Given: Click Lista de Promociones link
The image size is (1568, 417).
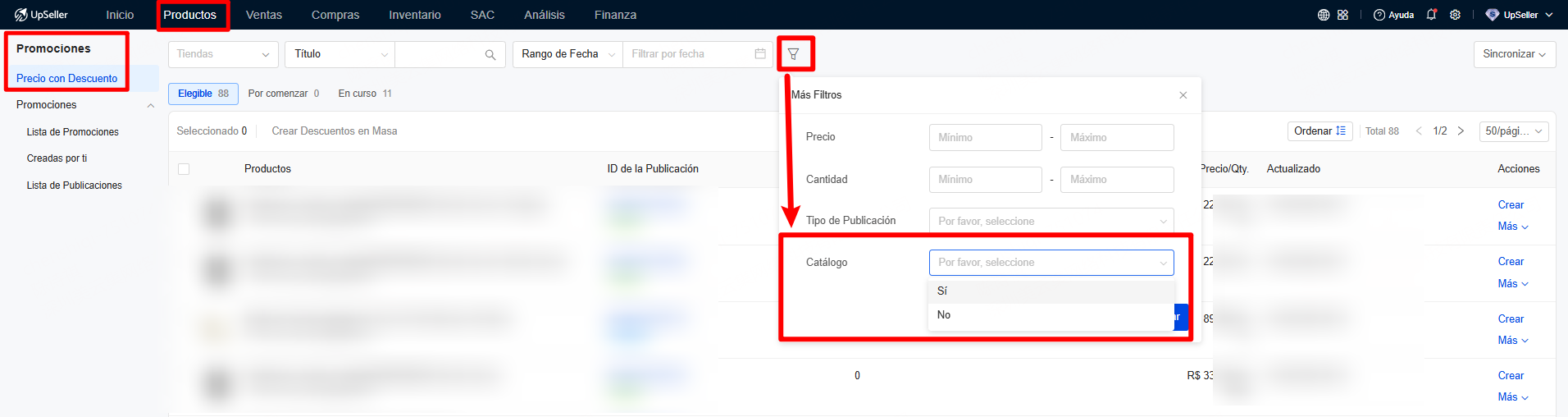Looking at the screenshot, I should pyautogui.click(x=72, y=132).
